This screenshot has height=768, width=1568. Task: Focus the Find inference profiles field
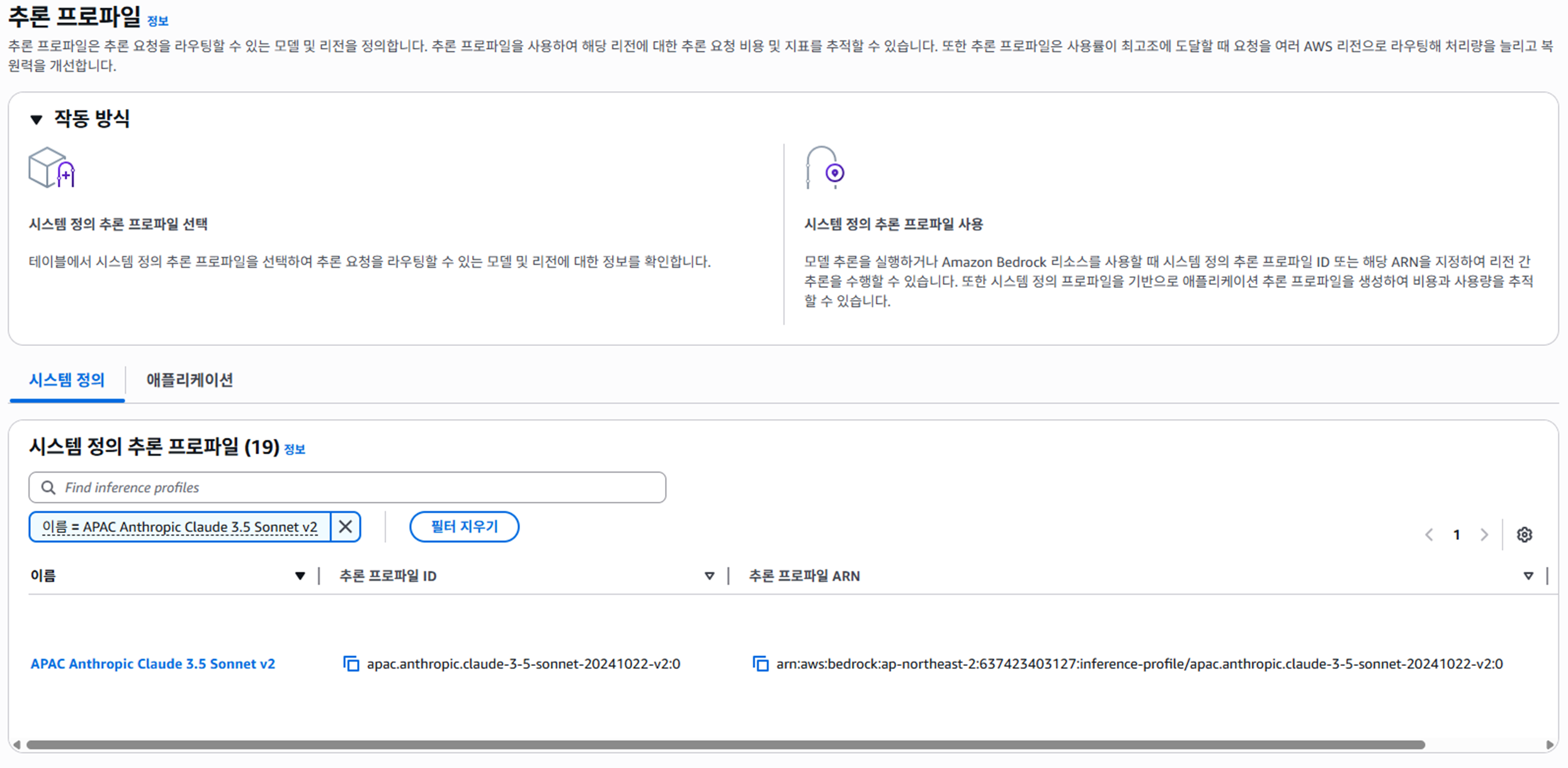(347, 487)
